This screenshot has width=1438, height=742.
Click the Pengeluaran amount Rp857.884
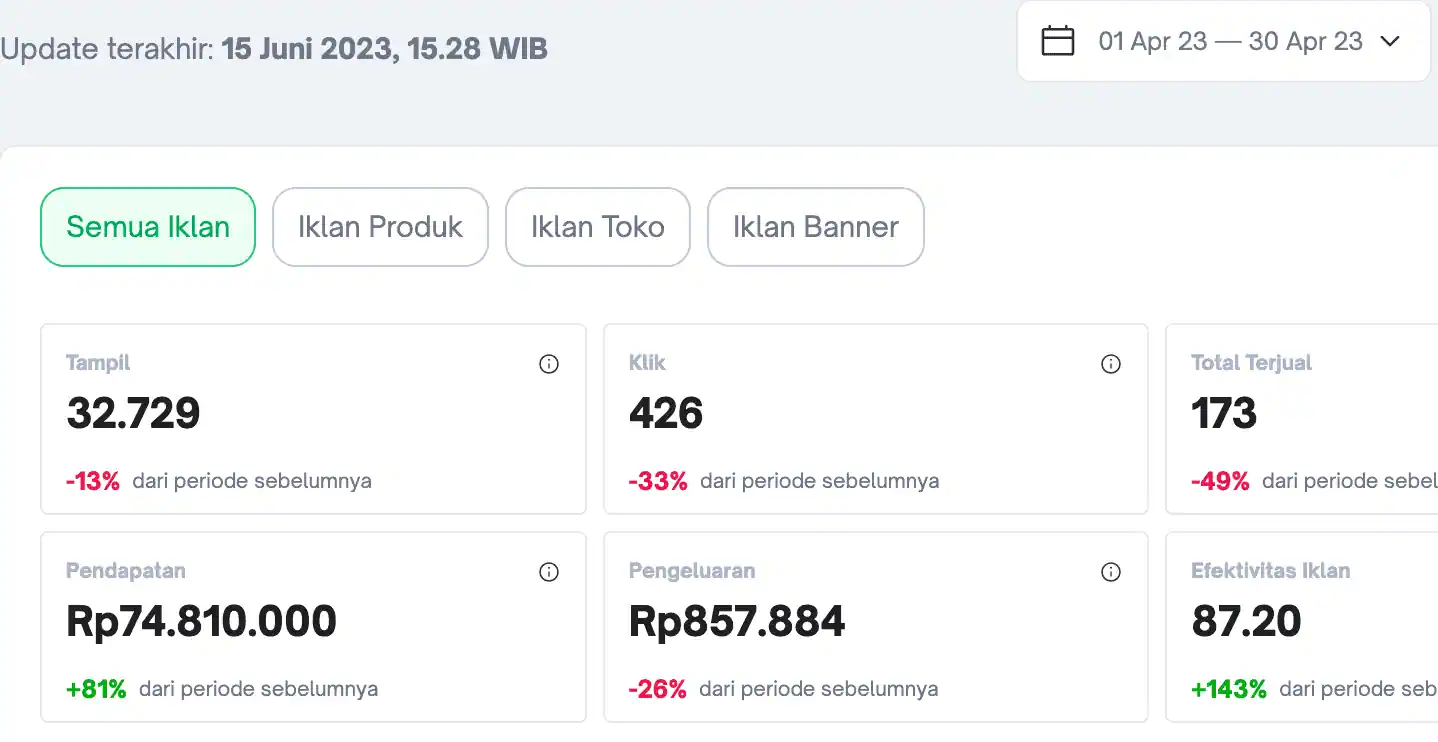tap(737, 621)
